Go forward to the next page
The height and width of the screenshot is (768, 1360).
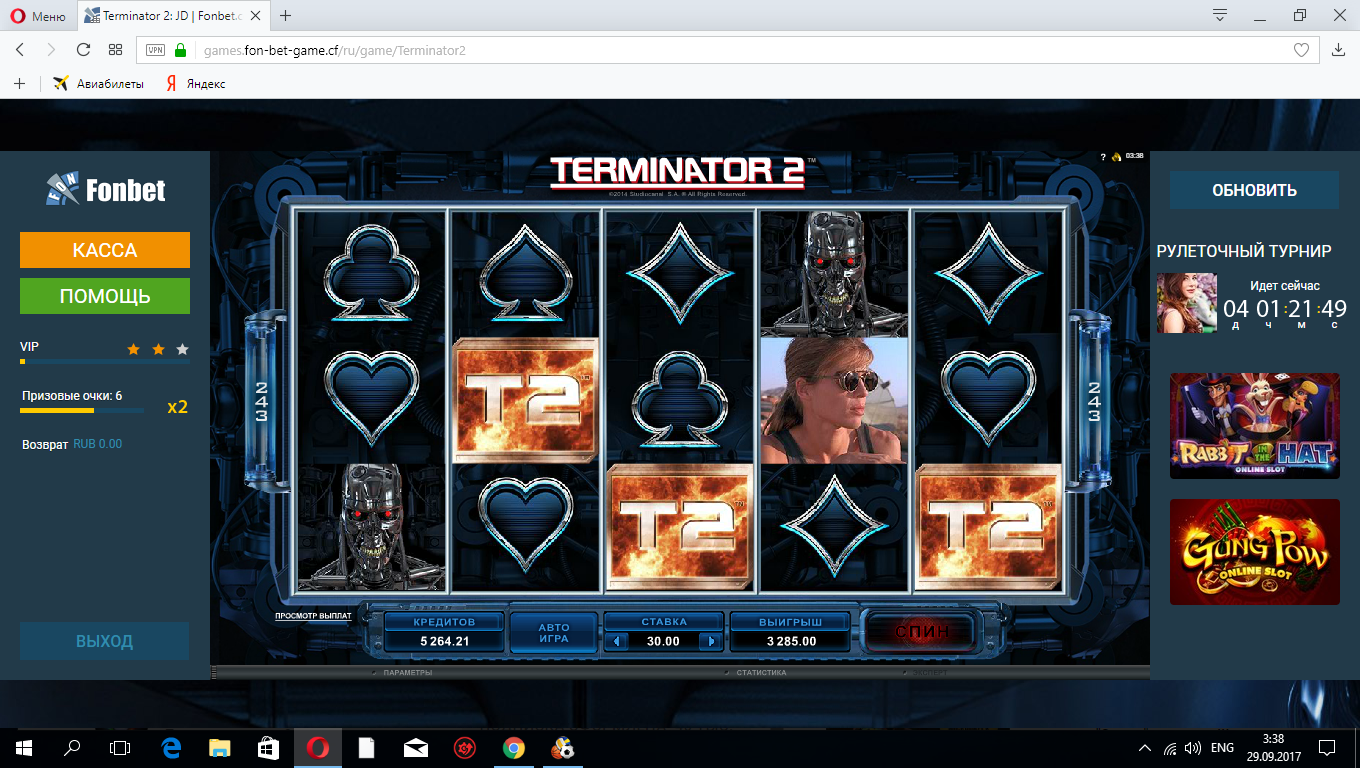pos(52,50)
